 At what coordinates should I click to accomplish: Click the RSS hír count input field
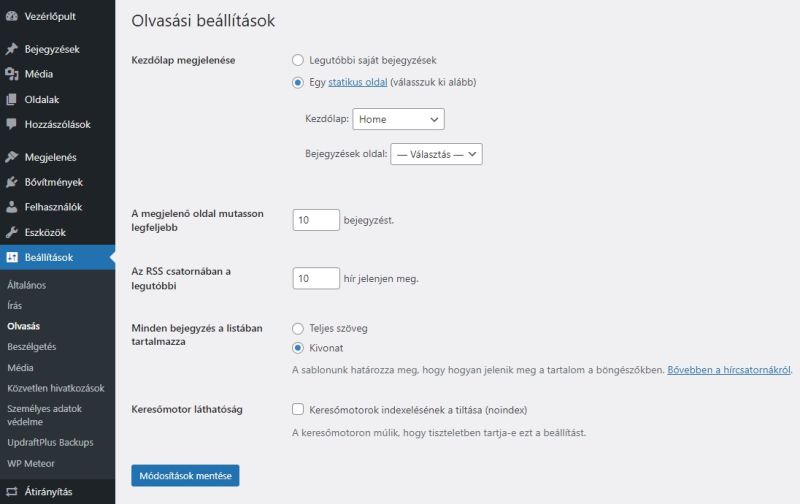[316, 279]
